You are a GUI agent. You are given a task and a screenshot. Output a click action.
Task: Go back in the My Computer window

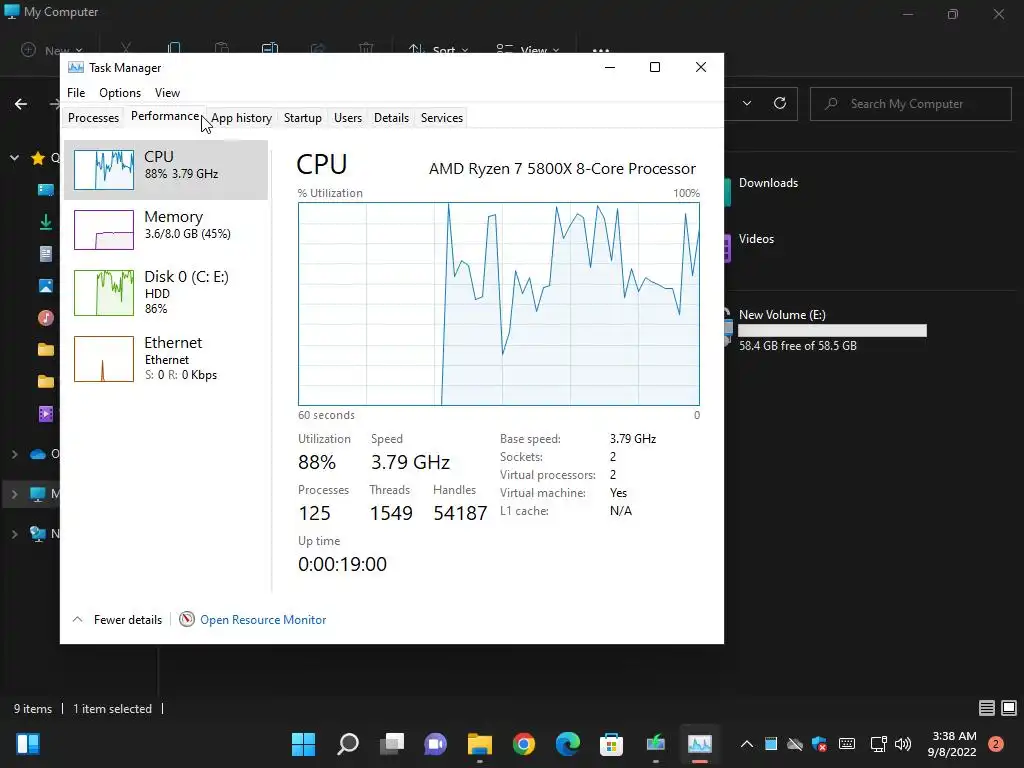tap(21, 104)
